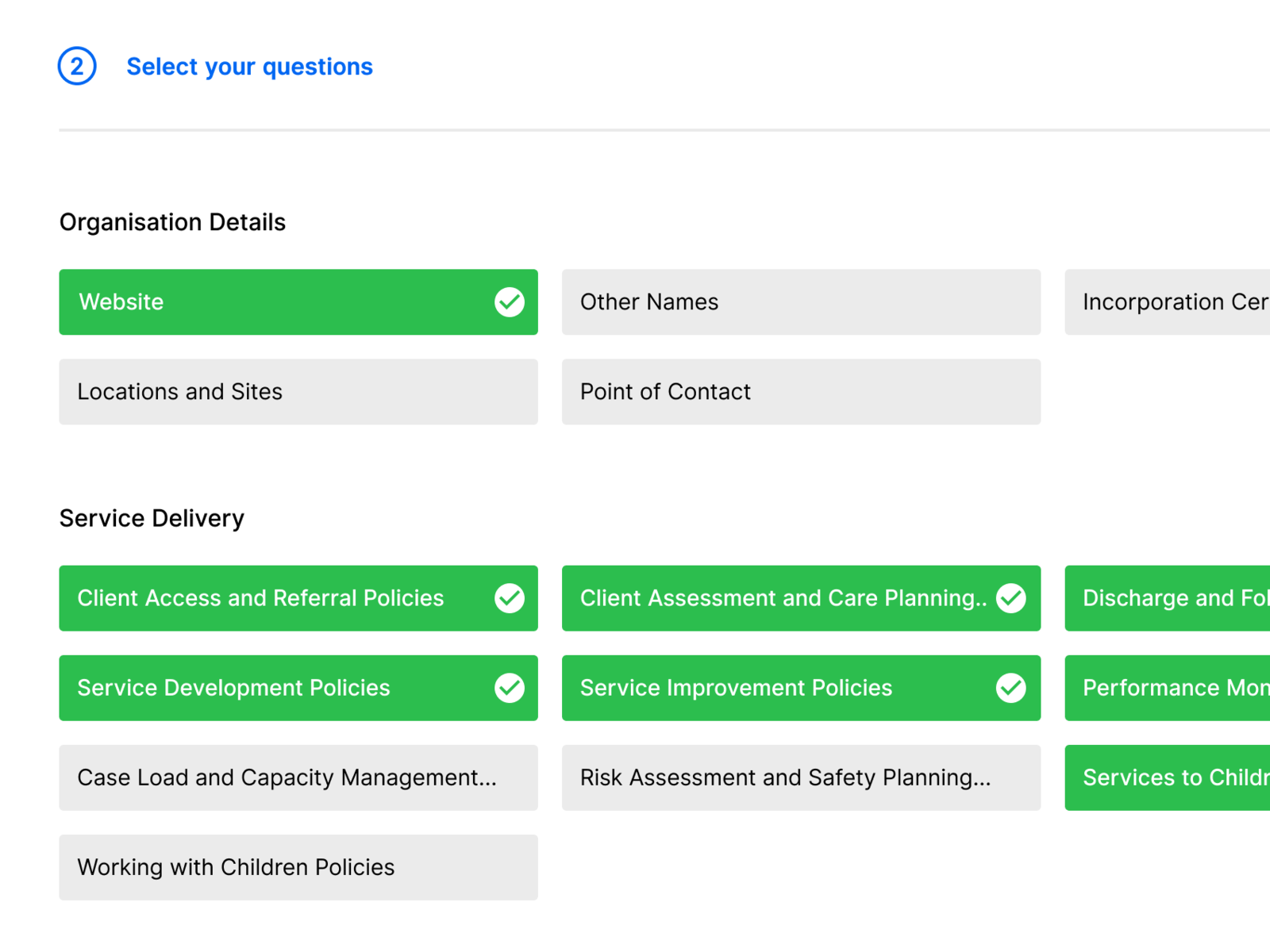This screenshot has width=1270, height=952.
Task: Click the step 2 circle icon
Action: 77,67
